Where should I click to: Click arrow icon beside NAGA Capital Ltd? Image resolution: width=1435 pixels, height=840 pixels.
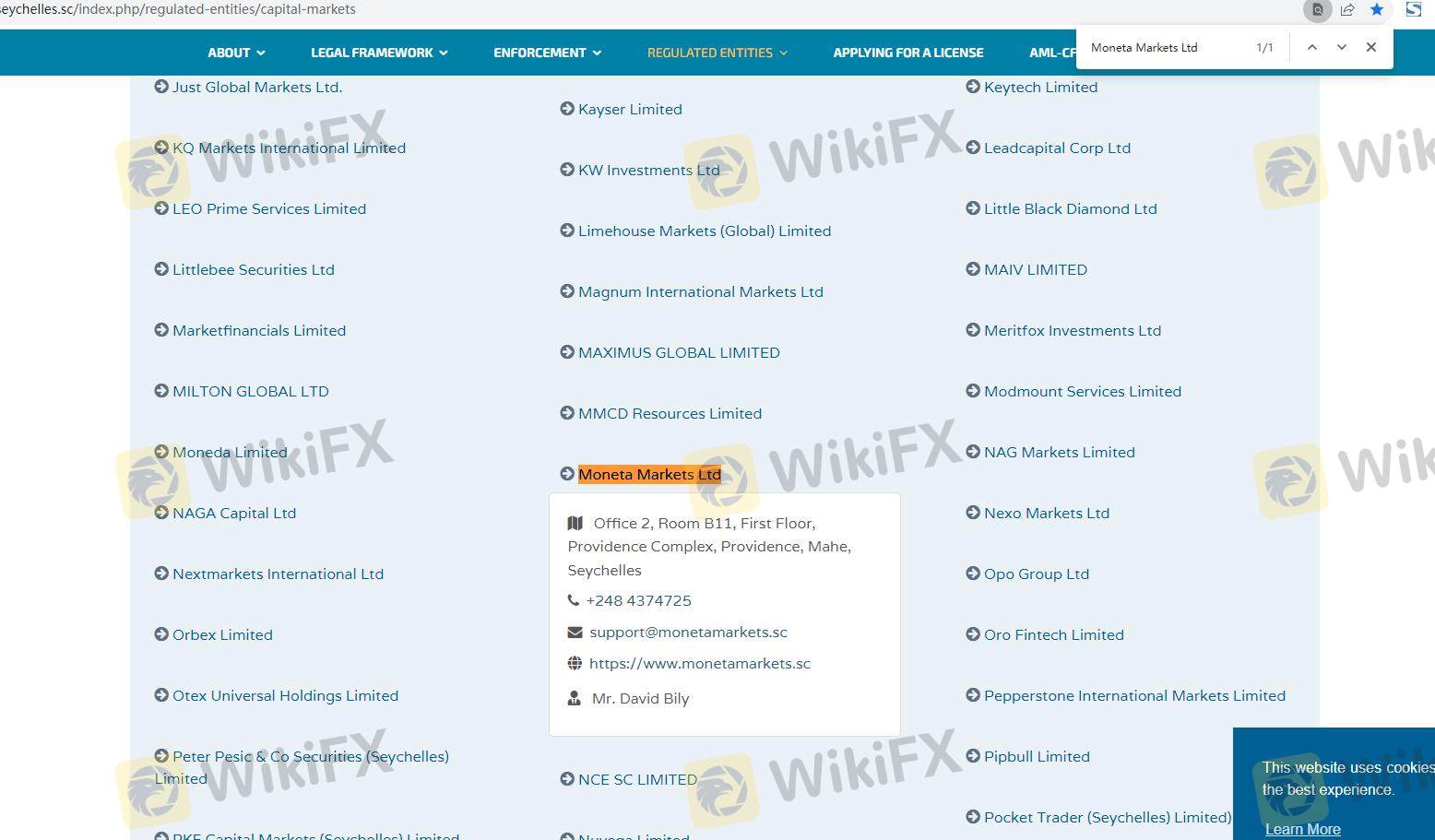pos(161,513)
